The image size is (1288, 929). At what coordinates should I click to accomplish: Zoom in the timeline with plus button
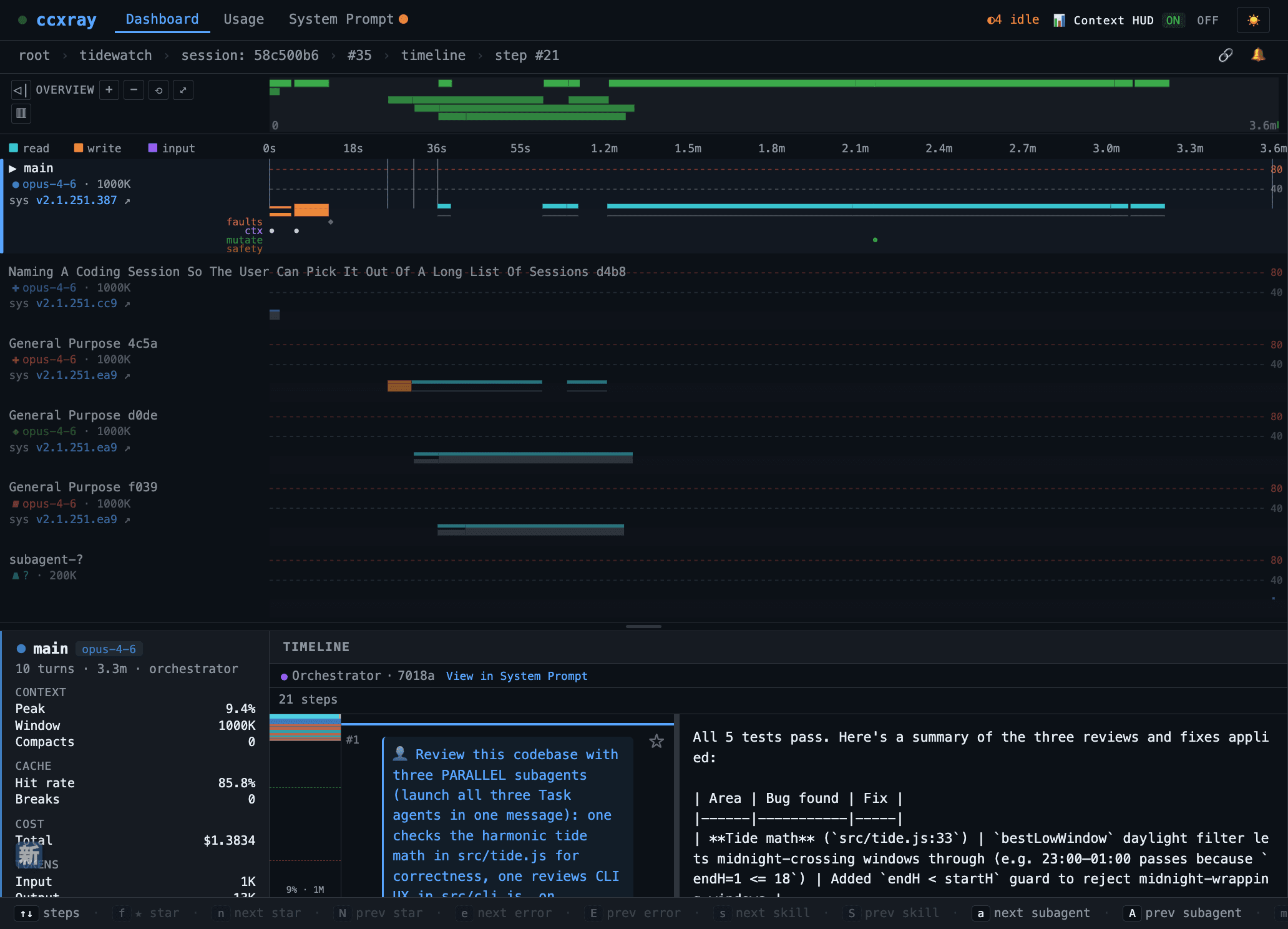[x=109, y=90]
